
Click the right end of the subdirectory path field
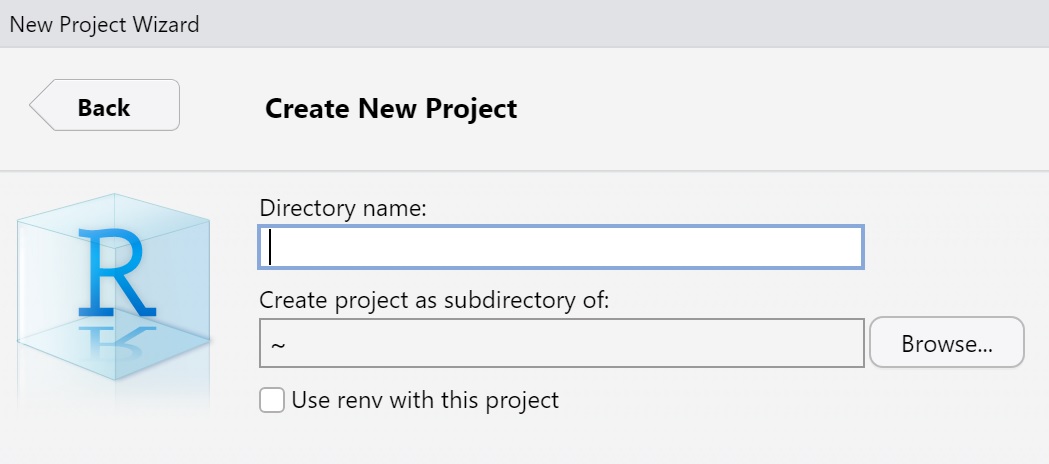tap(850, 344)
